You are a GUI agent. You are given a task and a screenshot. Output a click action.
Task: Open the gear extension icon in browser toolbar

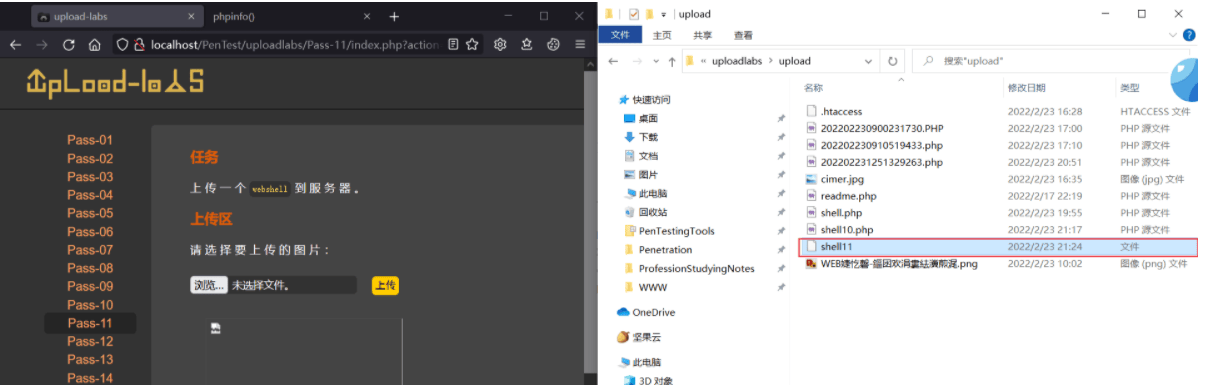[x=501, y=45]
